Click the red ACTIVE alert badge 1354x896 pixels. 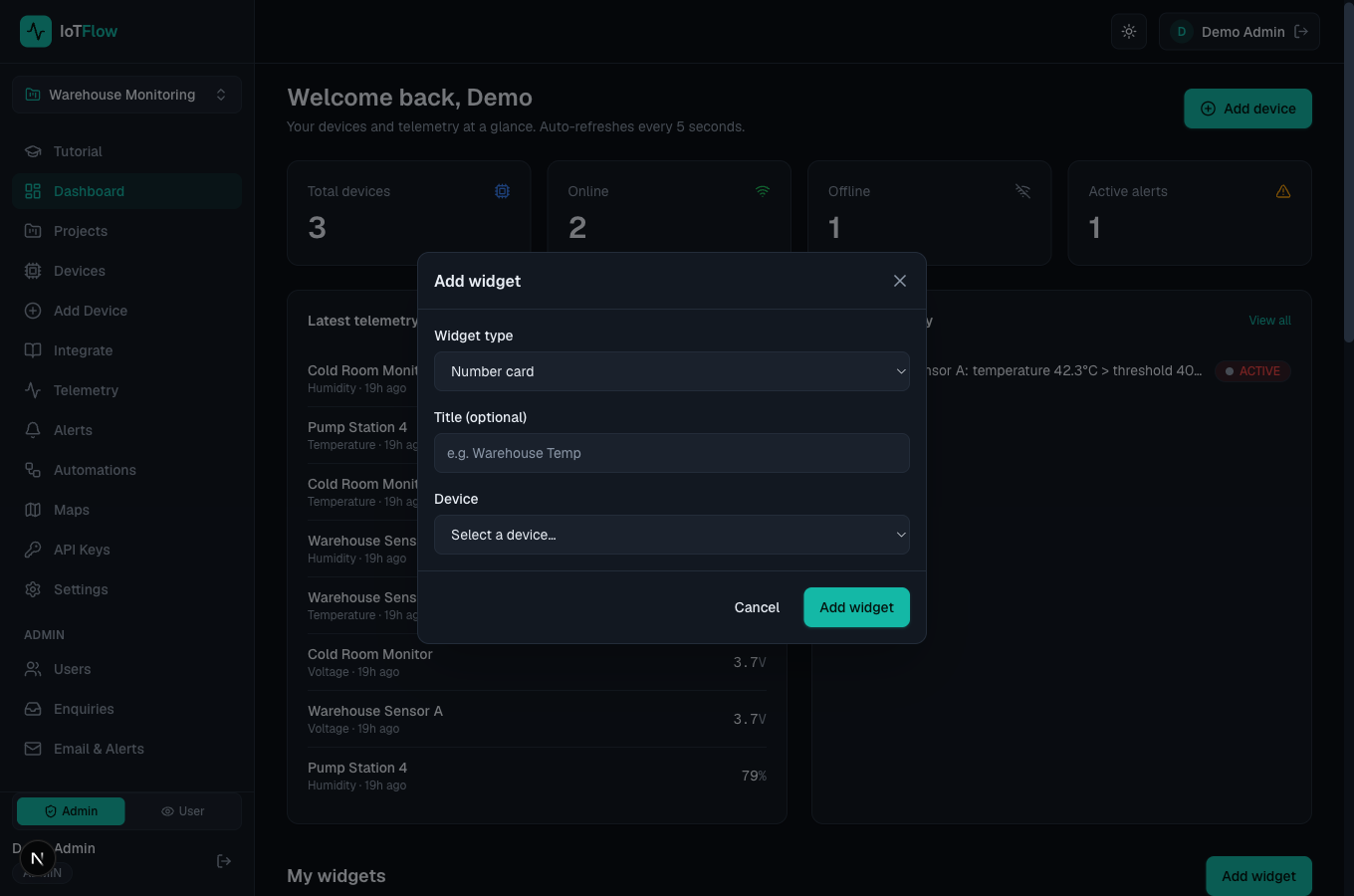coord(1252,371)
